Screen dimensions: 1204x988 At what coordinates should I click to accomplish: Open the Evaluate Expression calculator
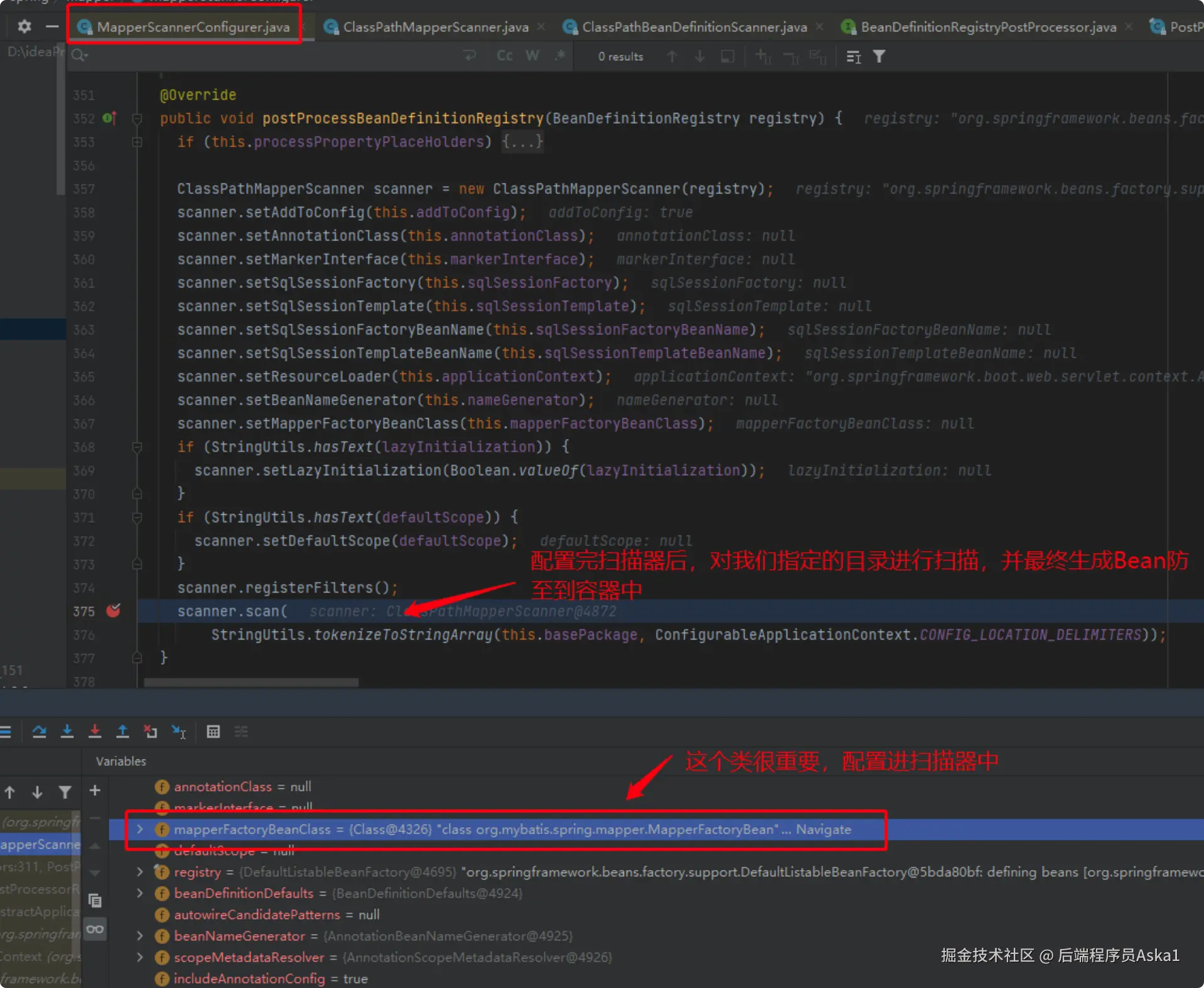click(x=213, y=731)
